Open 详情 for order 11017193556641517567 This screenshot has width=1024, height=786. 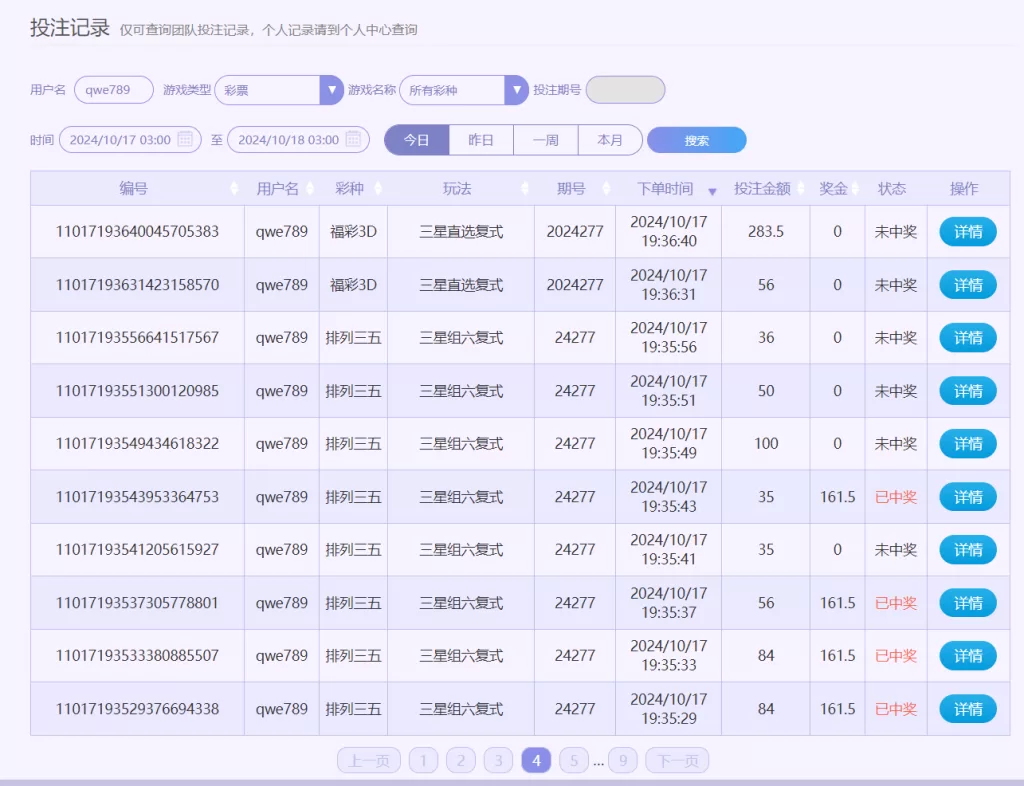(x=968, y=338)
